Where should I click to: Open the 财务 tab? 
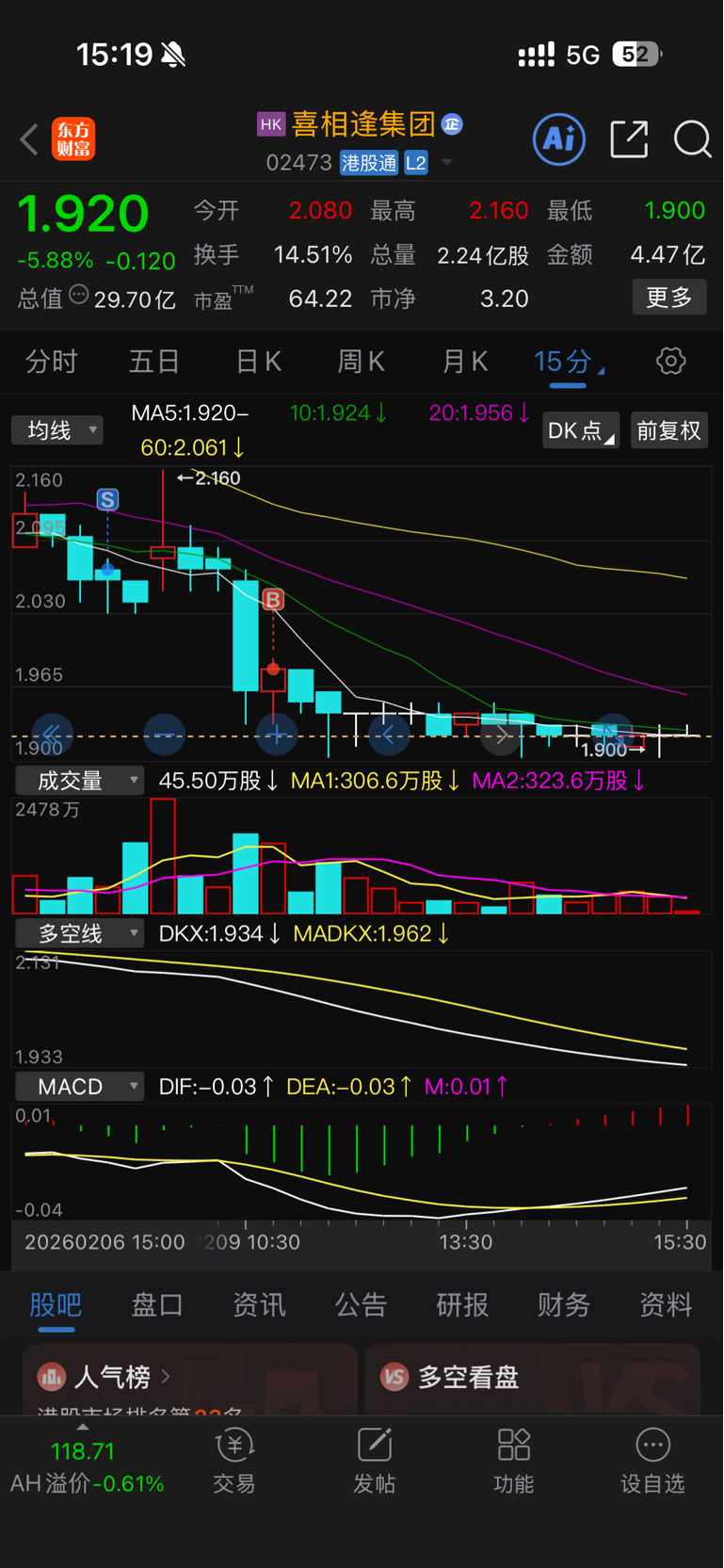564,1305
